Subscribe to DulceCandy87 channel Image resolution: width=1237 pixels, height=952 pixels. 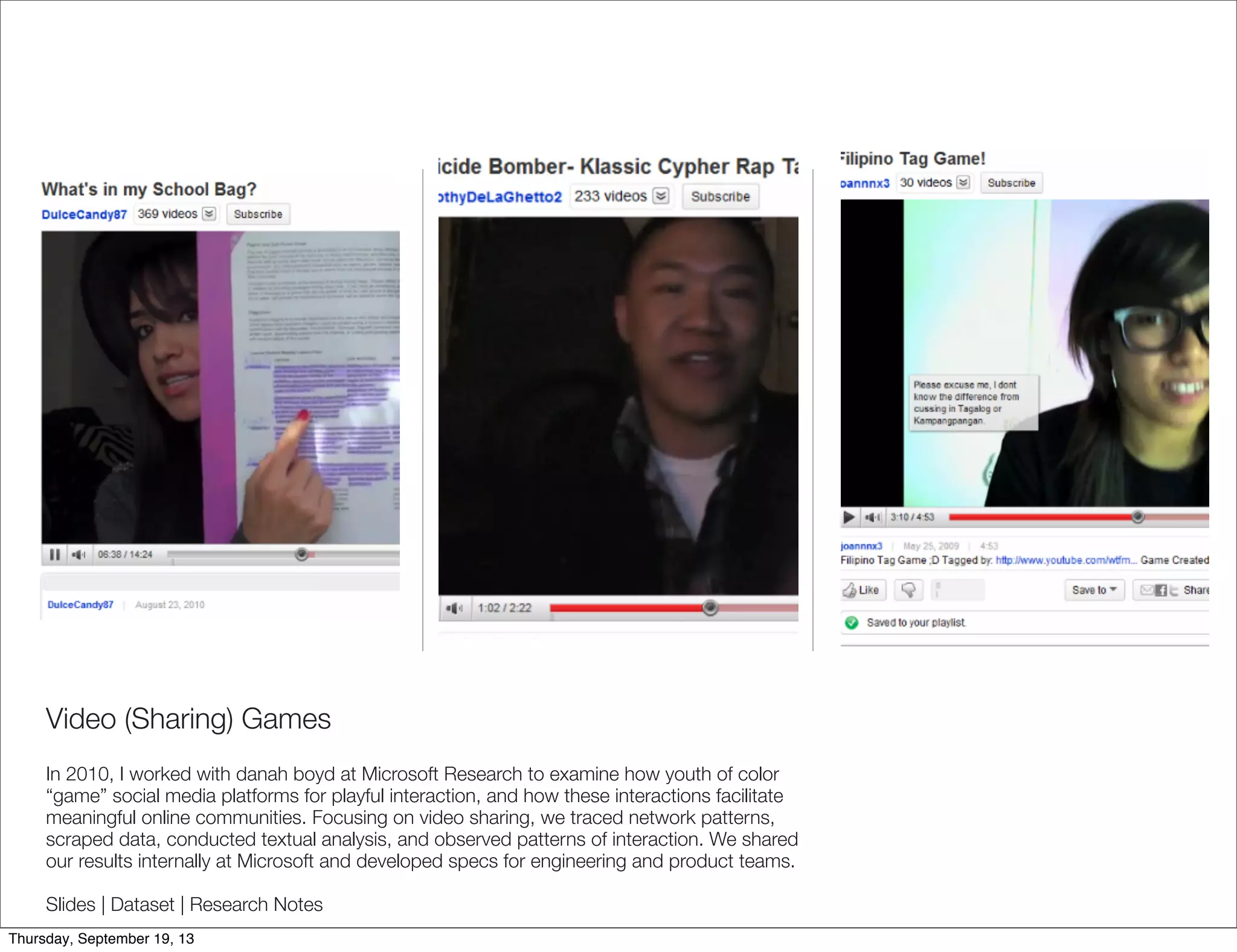[258, 214]
